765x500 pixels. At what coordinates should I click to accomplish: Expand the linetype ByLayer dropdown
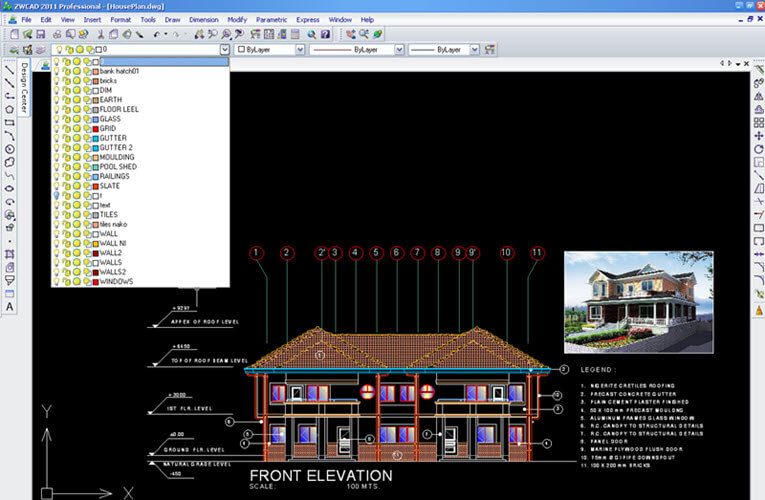point(399,49)
